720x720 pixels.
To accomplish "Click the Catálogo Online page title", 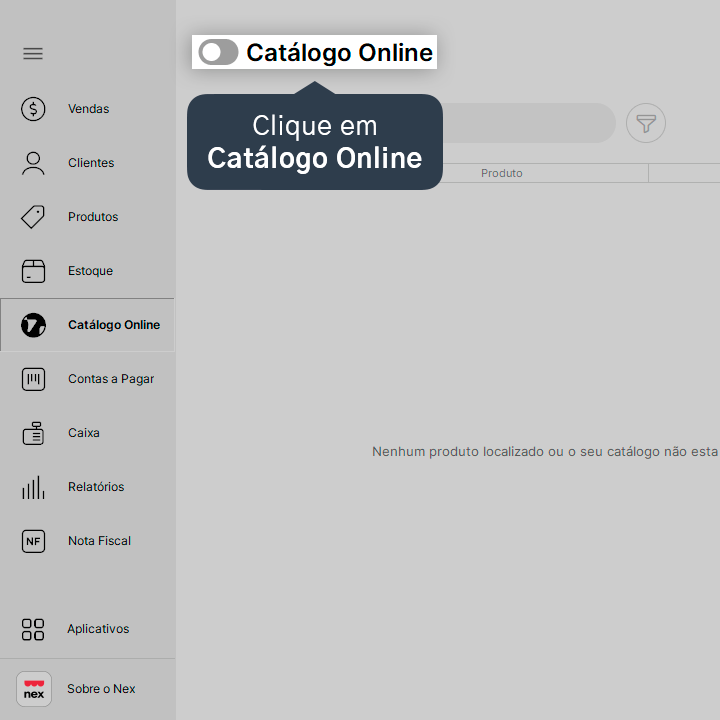I will click(x=340, y=52).
